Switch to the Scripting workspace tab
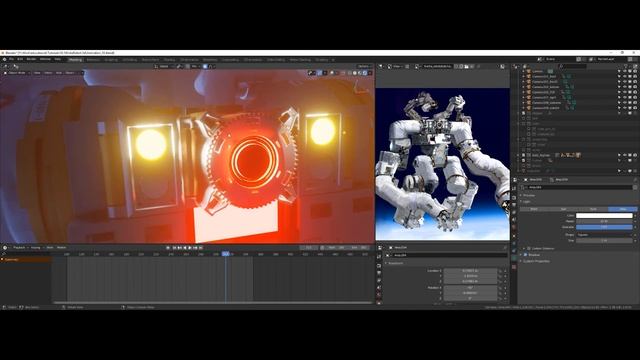This screenshot has width=640, height=360. 322,60
